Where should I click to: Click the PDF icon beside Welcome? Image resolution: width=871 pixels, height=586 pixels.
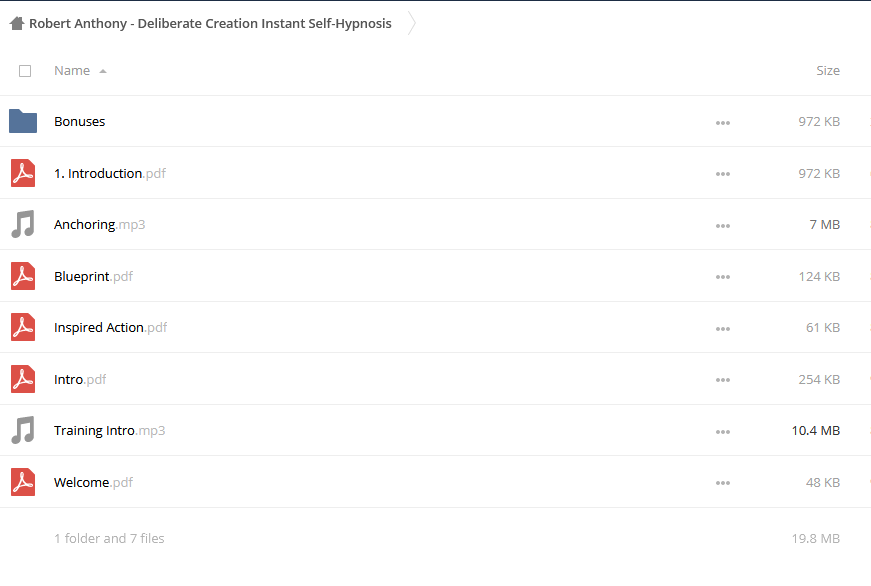[23, 482]
